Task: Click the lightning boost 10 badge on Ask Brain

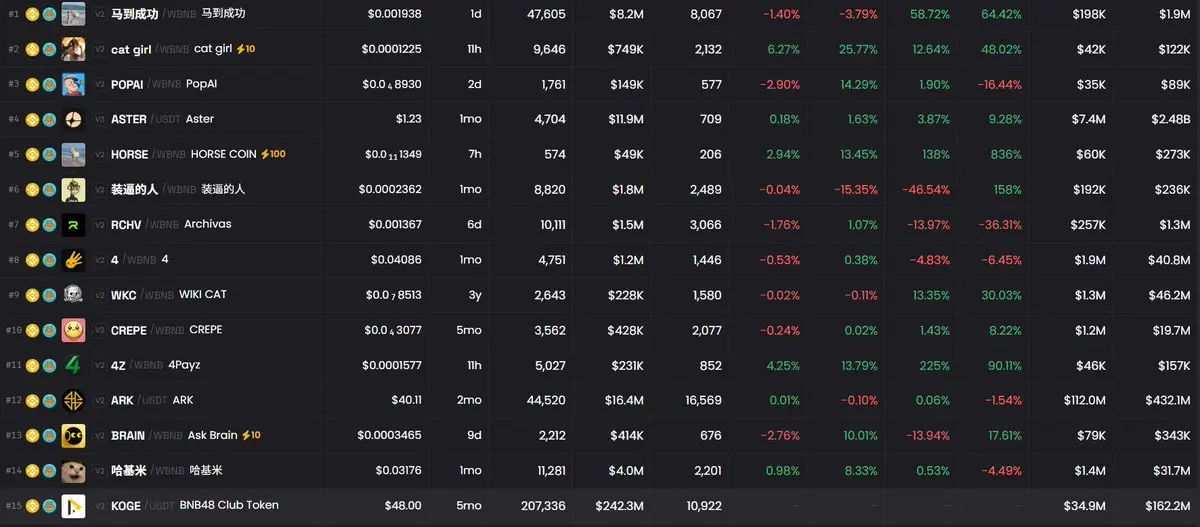Action: [x=250, y=436]
